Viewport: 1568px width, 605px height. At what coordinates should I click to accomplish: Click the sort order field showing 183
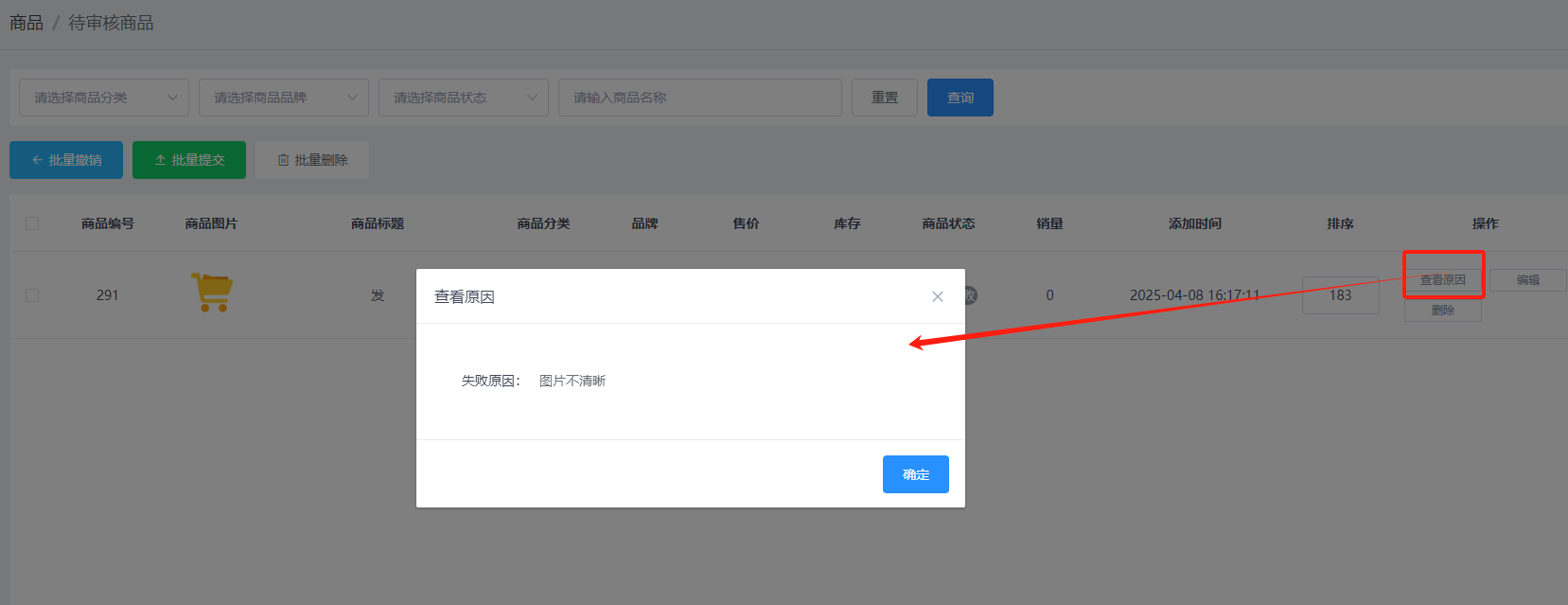tap(1340, 295)
